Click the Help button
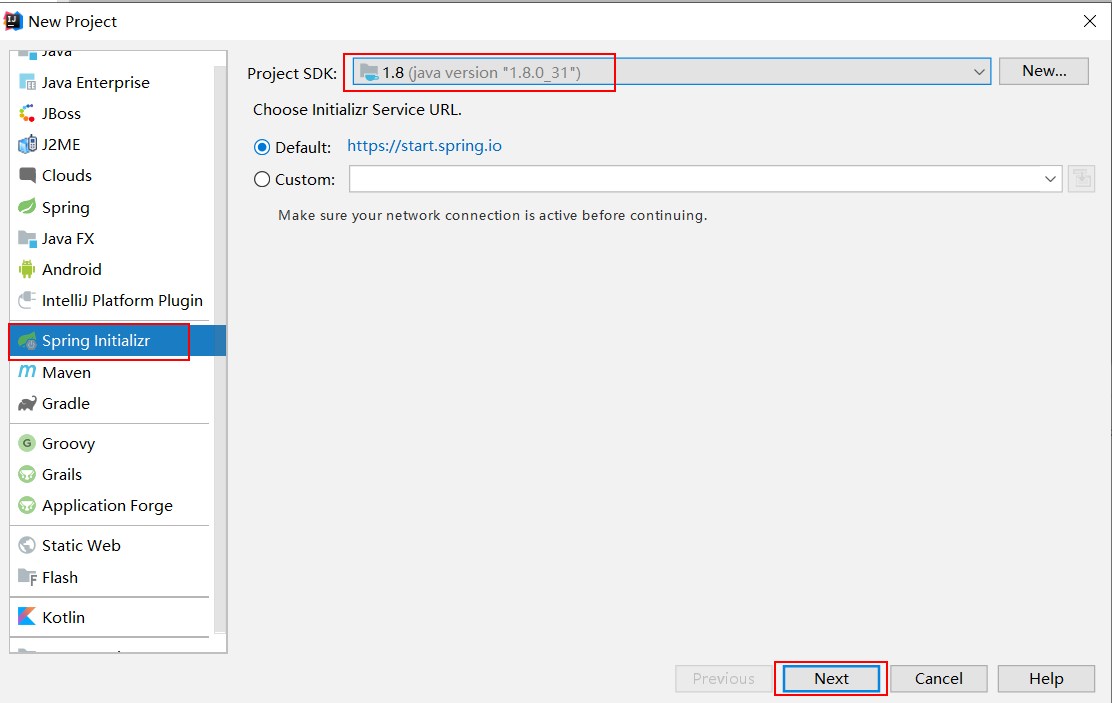This screenshot has height=703, width=1112. (x=1046, y=679)
